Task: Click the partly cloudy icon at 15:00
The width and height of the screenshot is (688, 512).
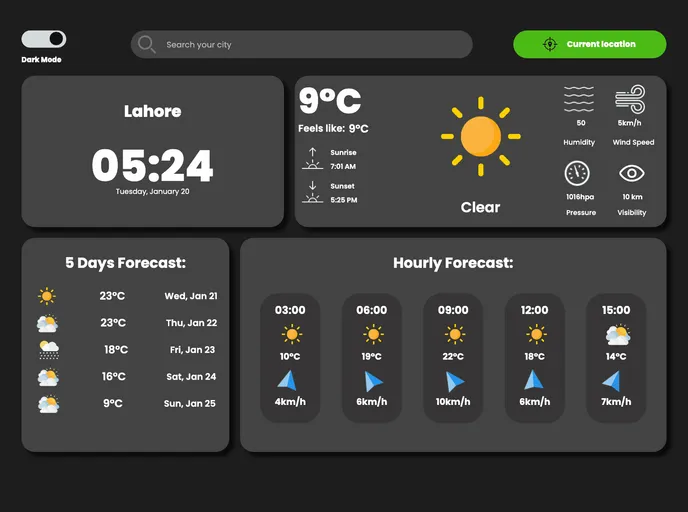Action: click(x=617, y=334)
